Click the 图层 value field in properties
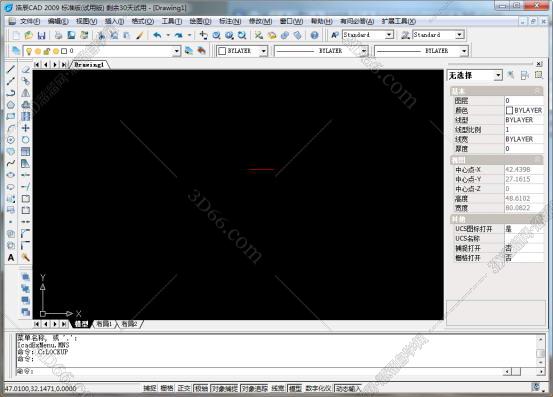 [x=524, y=100]
